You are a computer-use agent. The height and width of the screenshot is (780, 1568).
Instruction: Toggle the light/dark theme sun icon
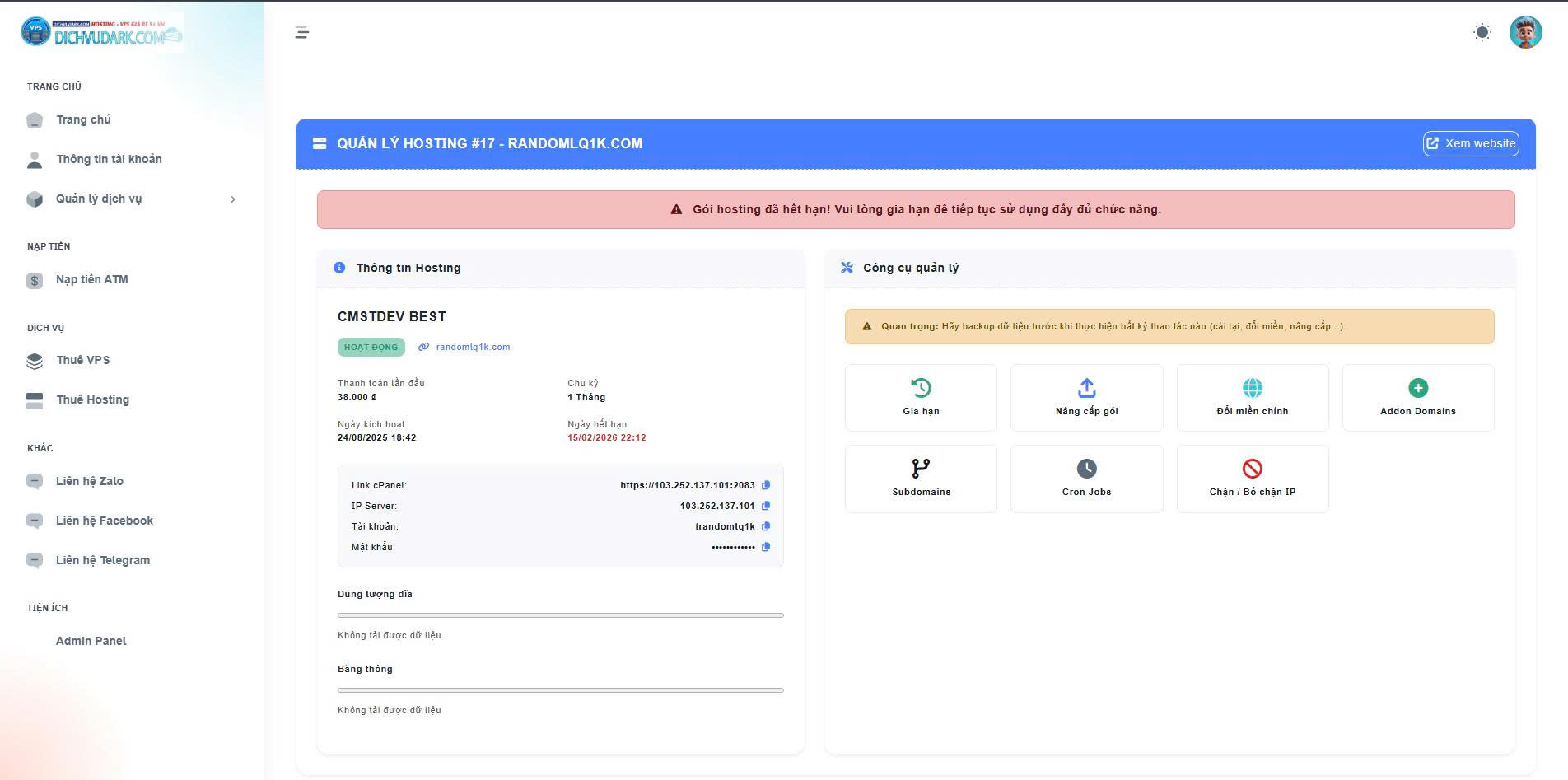1482,33
